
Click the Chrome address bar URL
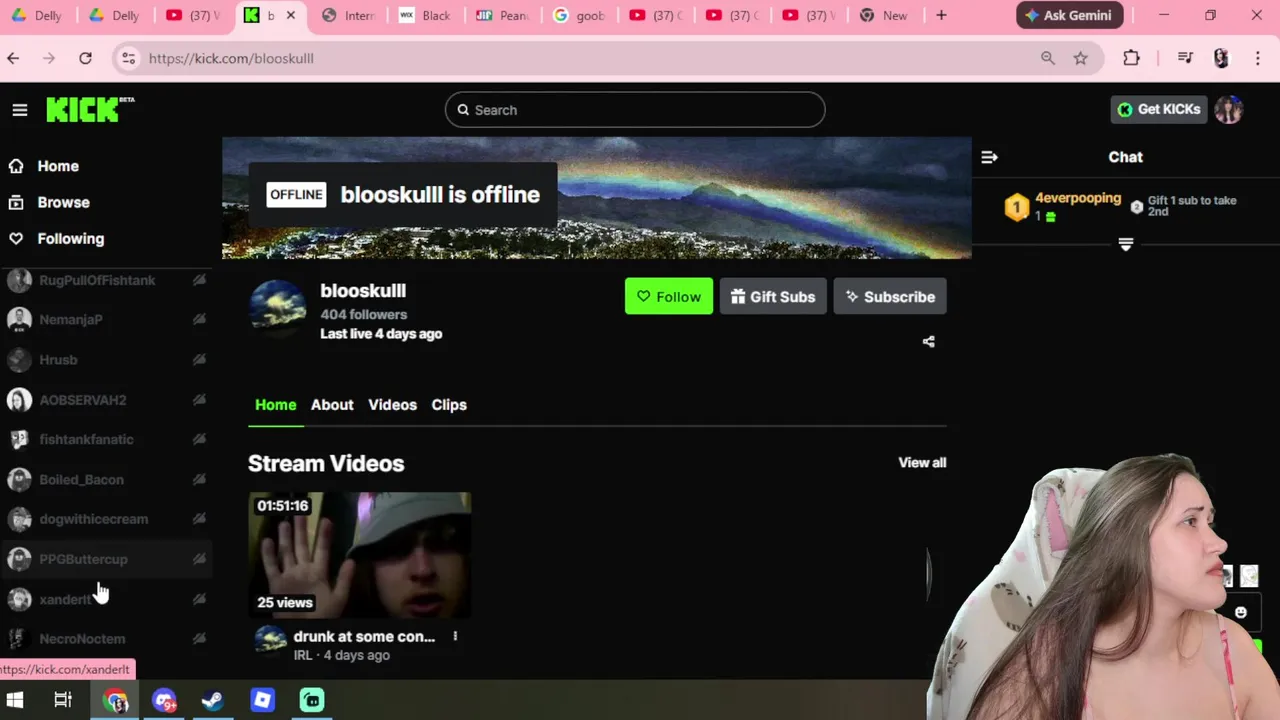pyautogui.click(x=231, y=58)
